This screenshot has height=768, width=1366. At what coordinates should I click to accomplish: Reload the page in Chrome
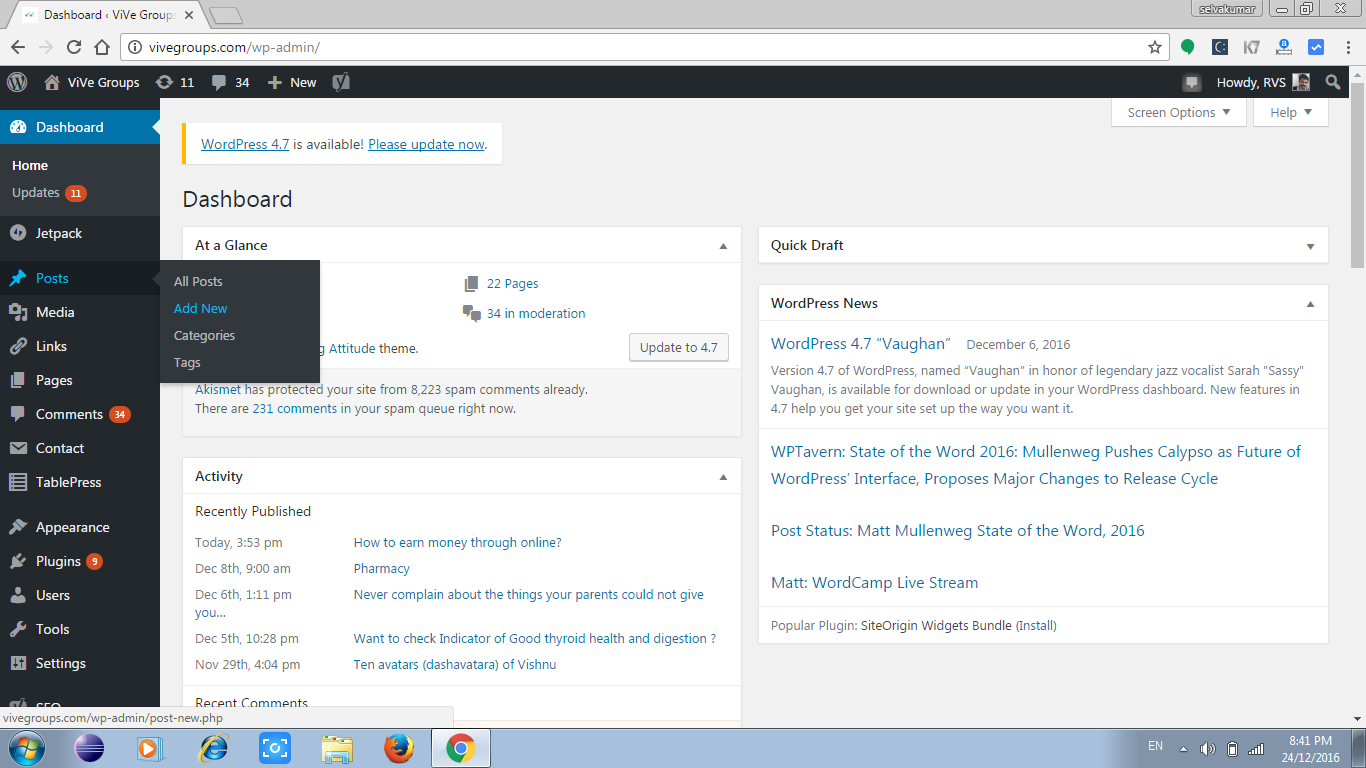click(73, 47)
